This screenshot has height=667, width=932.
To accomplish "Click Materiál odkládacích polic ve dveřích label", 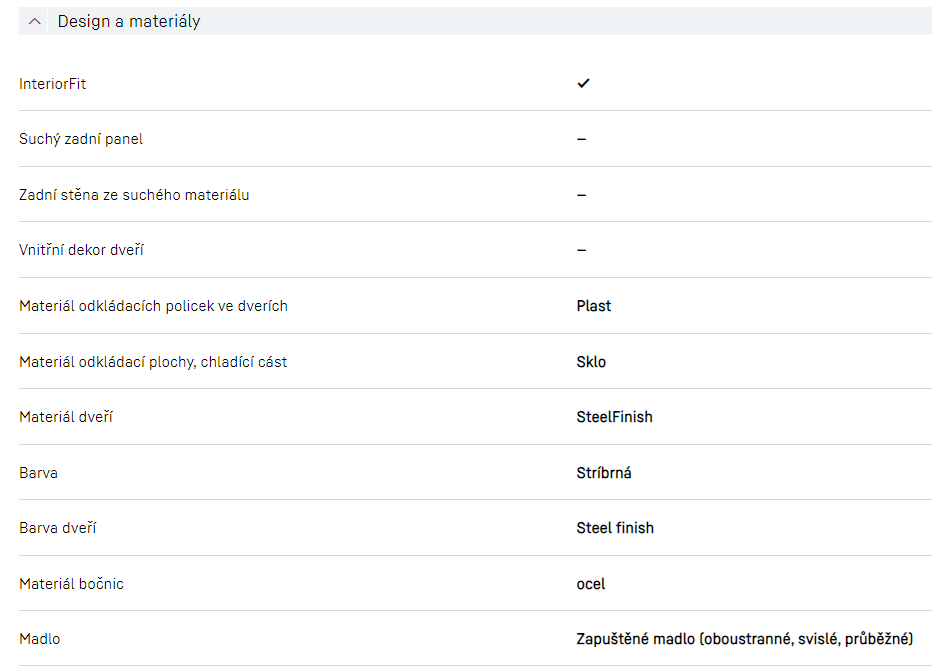I will (x=153, y=306).
